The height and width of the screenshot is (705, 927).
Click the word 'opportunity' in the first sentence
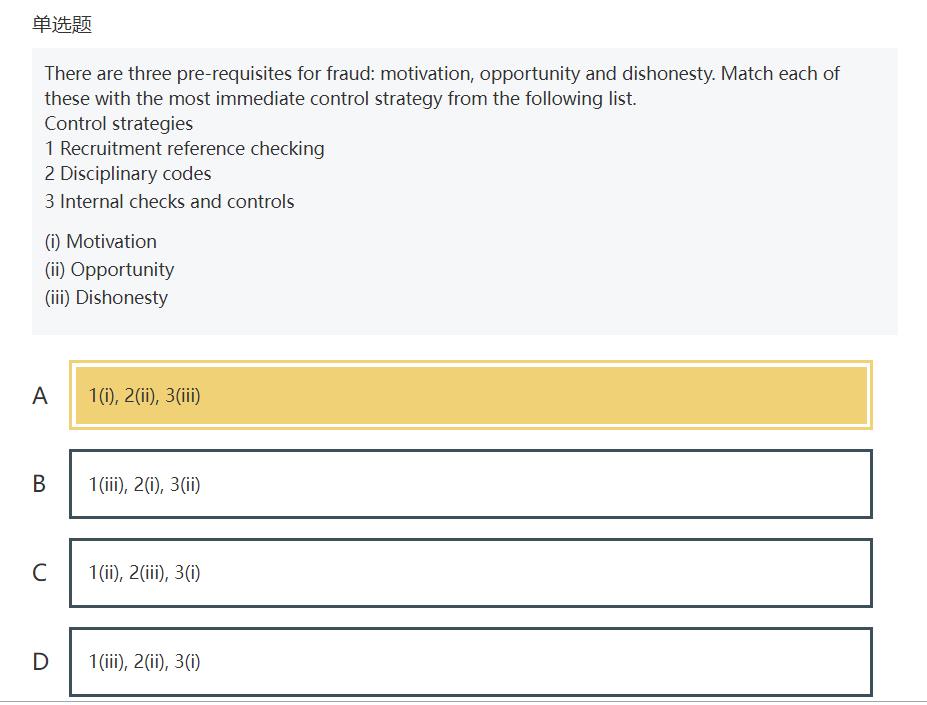point(529,74)
